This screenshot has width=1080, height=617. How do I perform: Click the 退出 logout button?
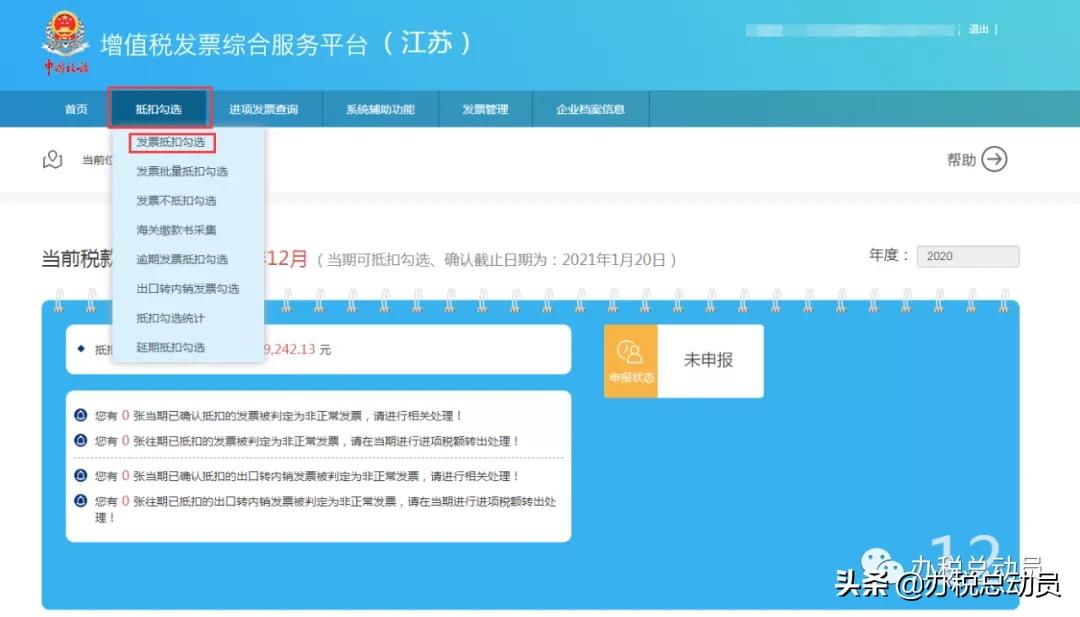(x=980, y=30)
